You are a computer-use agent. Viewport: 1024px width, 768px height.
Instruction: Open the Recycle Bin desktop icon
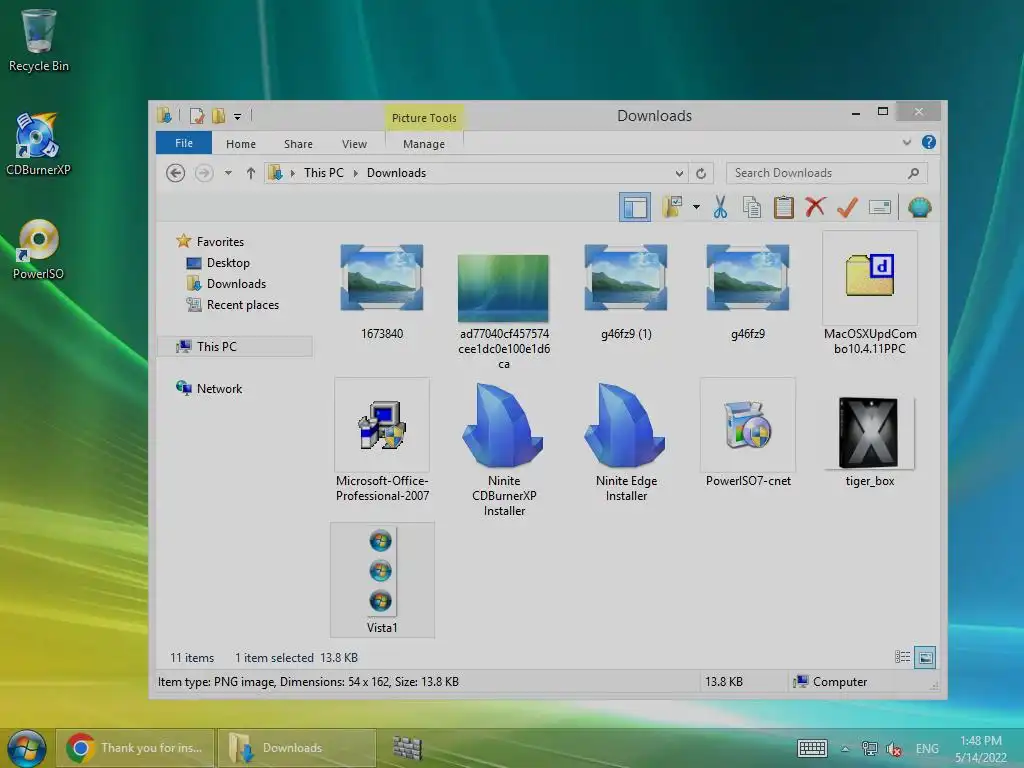[39, 40]
